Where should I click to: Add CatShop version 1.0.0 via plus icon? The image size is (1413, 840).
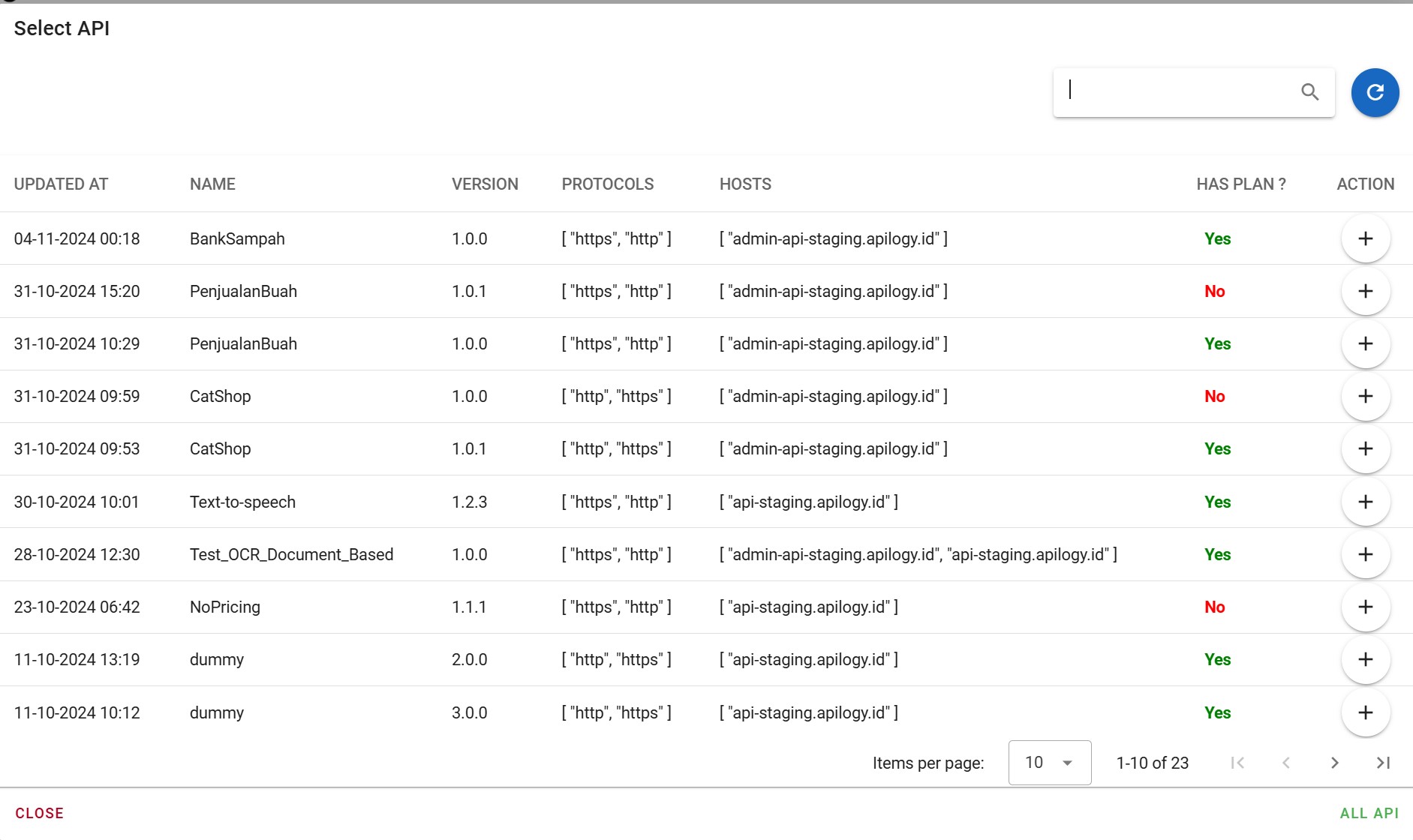click(1365, 396)
